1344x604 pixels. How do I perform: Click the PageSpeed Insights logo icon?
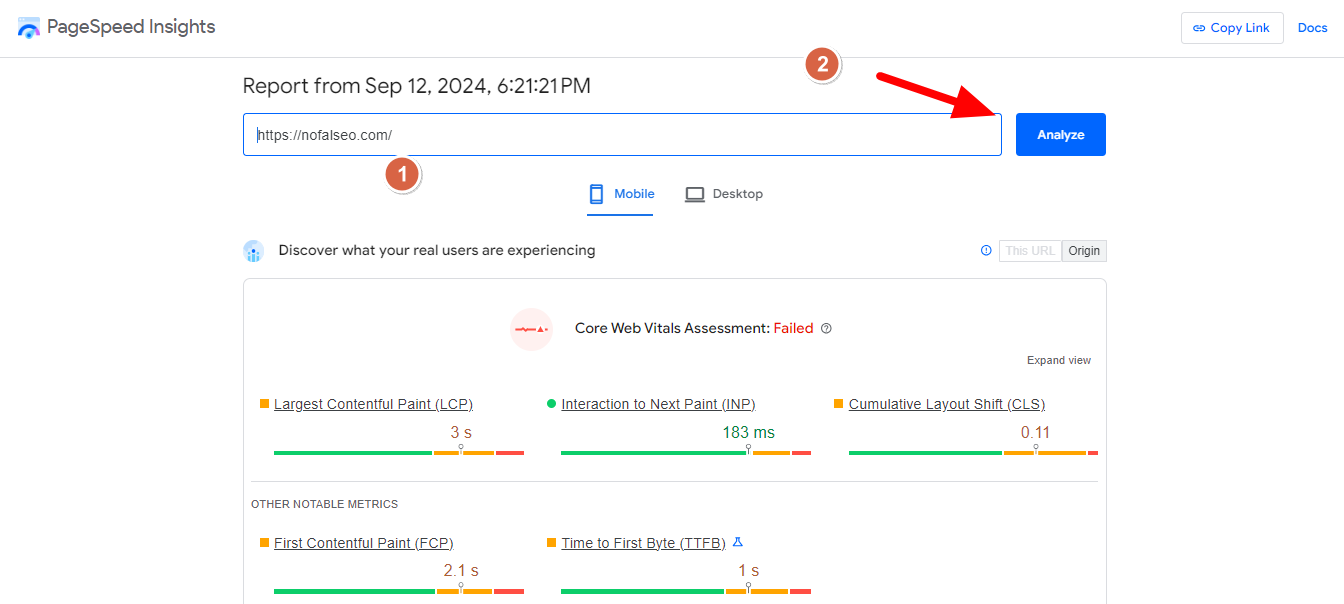click(x=29, y=28)
